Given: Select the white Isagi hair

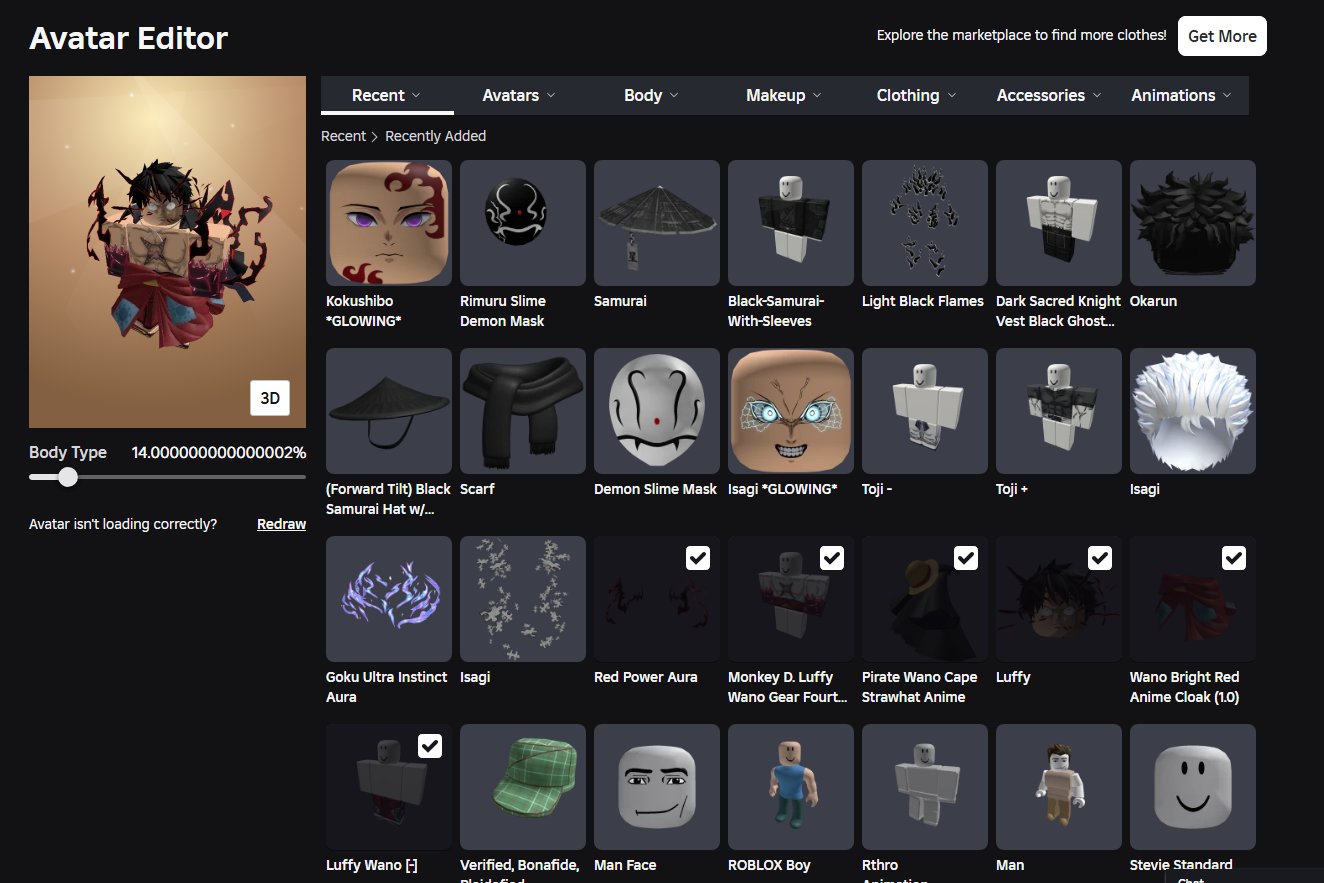Looking at the screenshot, I should tap(1193, 411).
